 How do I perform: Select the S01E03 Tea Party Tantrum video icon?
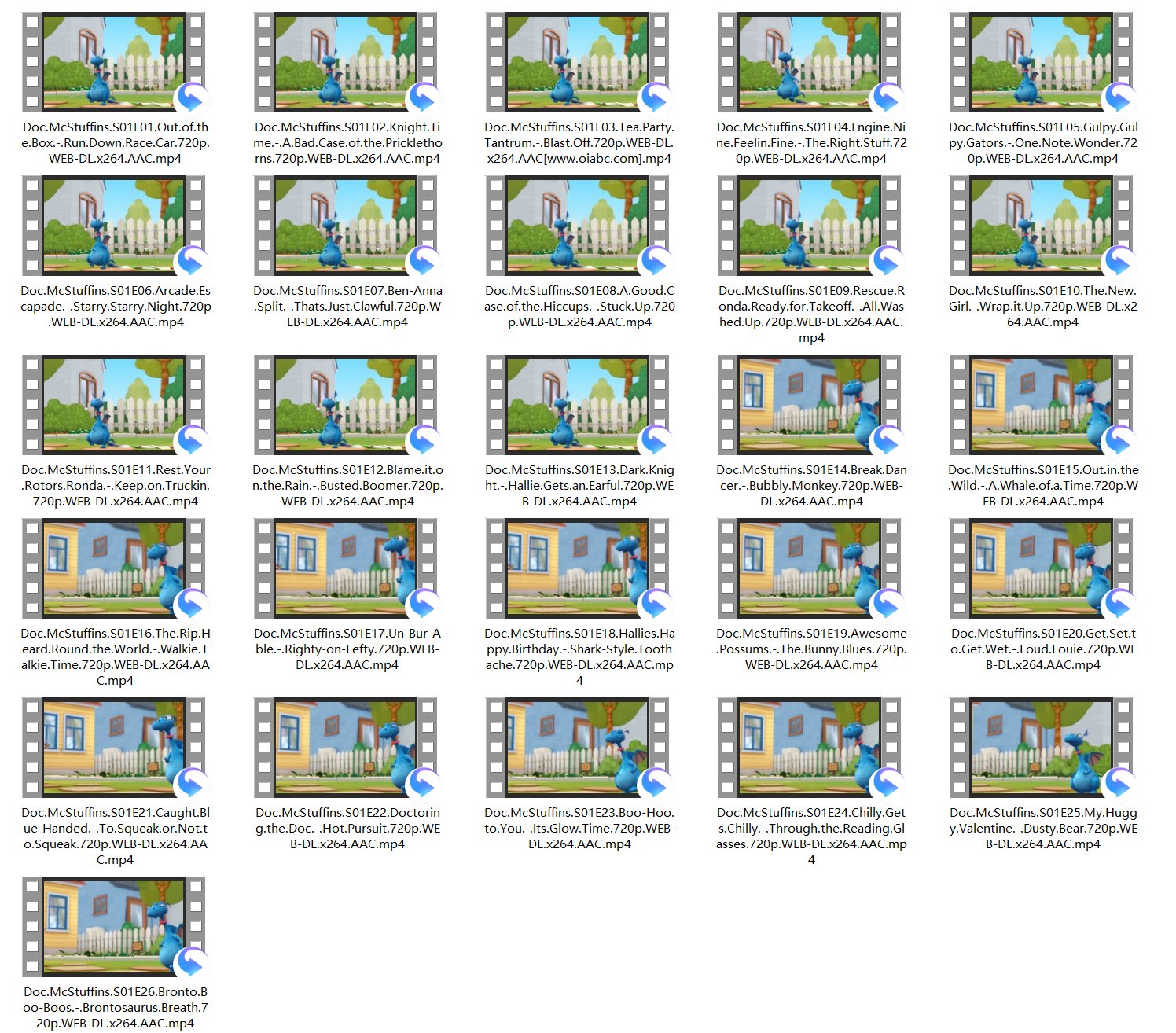[579, 62]
